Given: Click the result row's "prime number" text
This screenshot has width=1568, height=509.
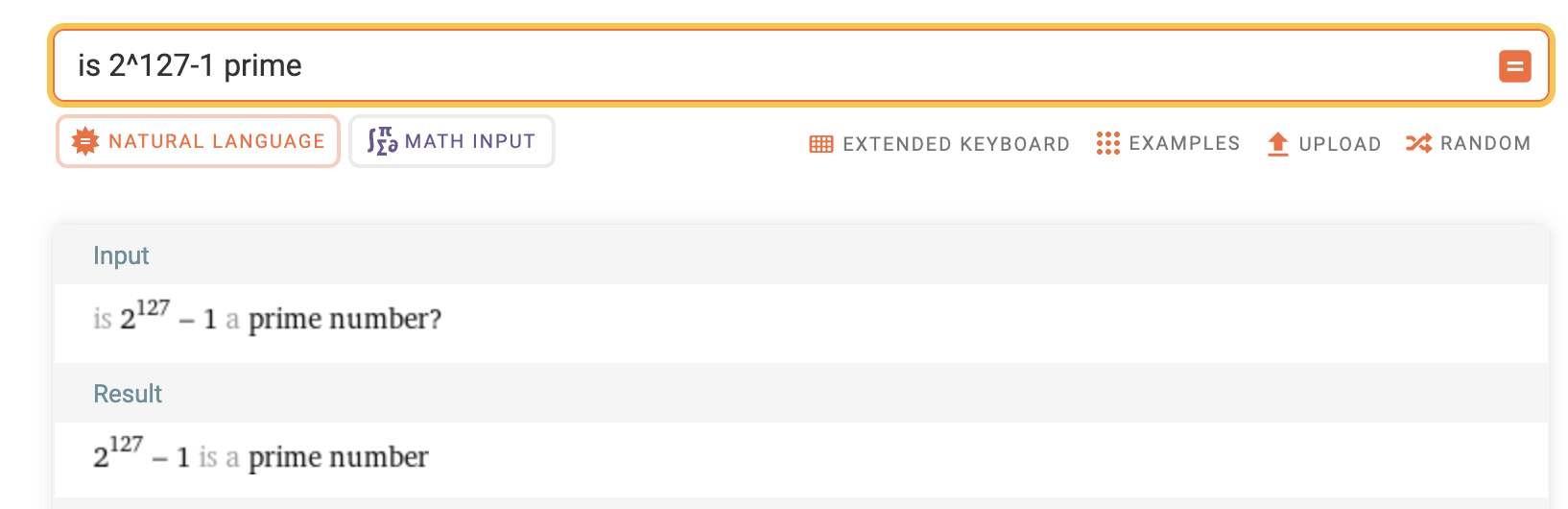Looking at the screenshot, I should coord(338,457).
